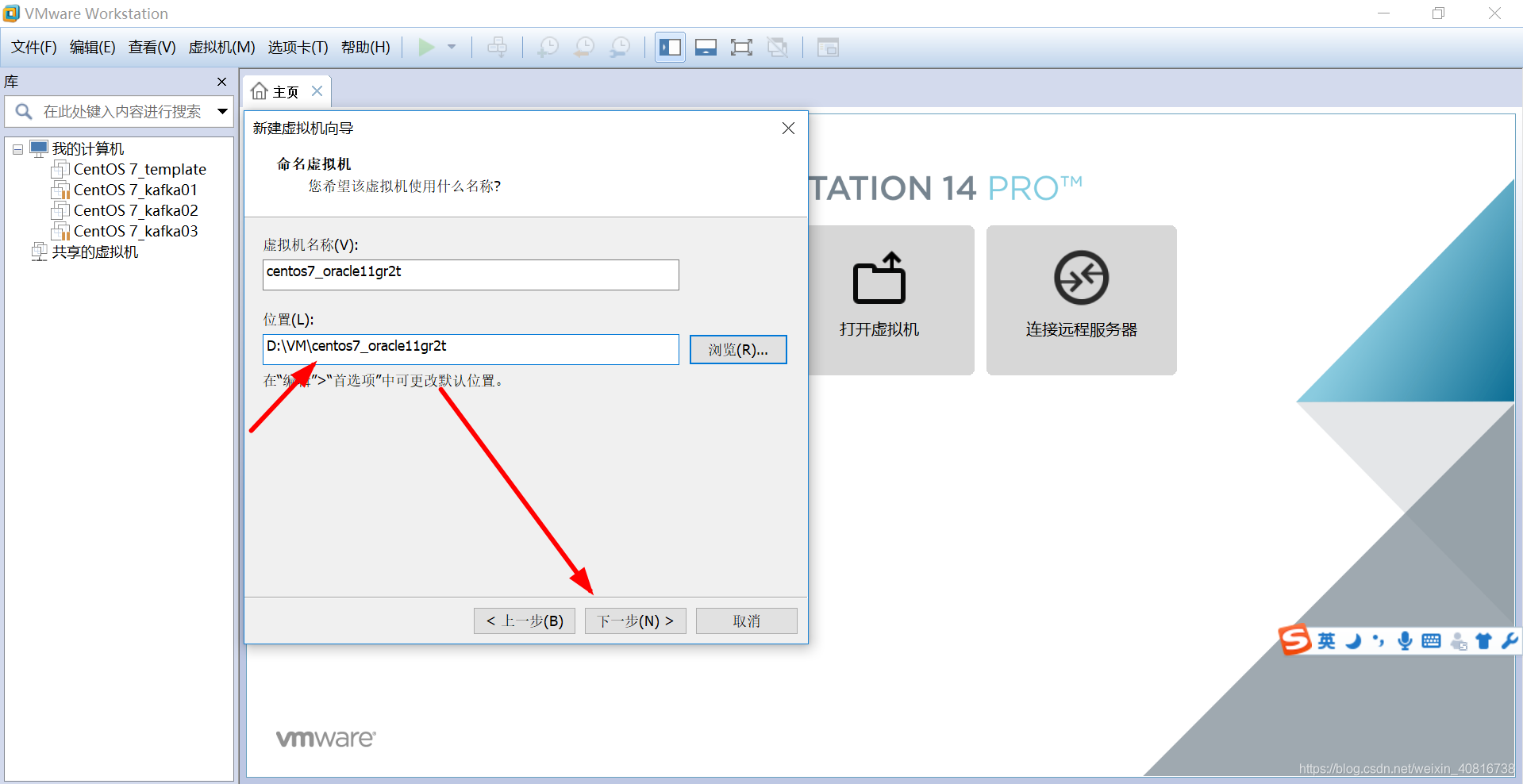Click the send Ctrl+Alt+Del toolbar icon
The image size is (1523, 784).
498,48
